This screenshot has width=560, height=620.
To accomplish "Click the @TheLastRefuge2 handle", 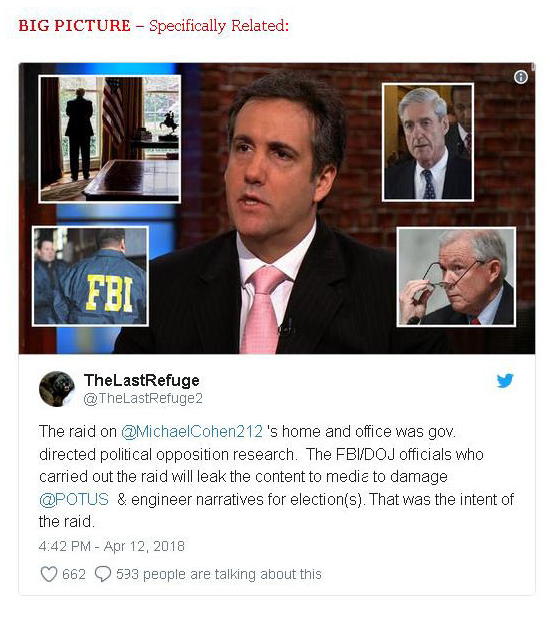I will click(x=143, y=398).
